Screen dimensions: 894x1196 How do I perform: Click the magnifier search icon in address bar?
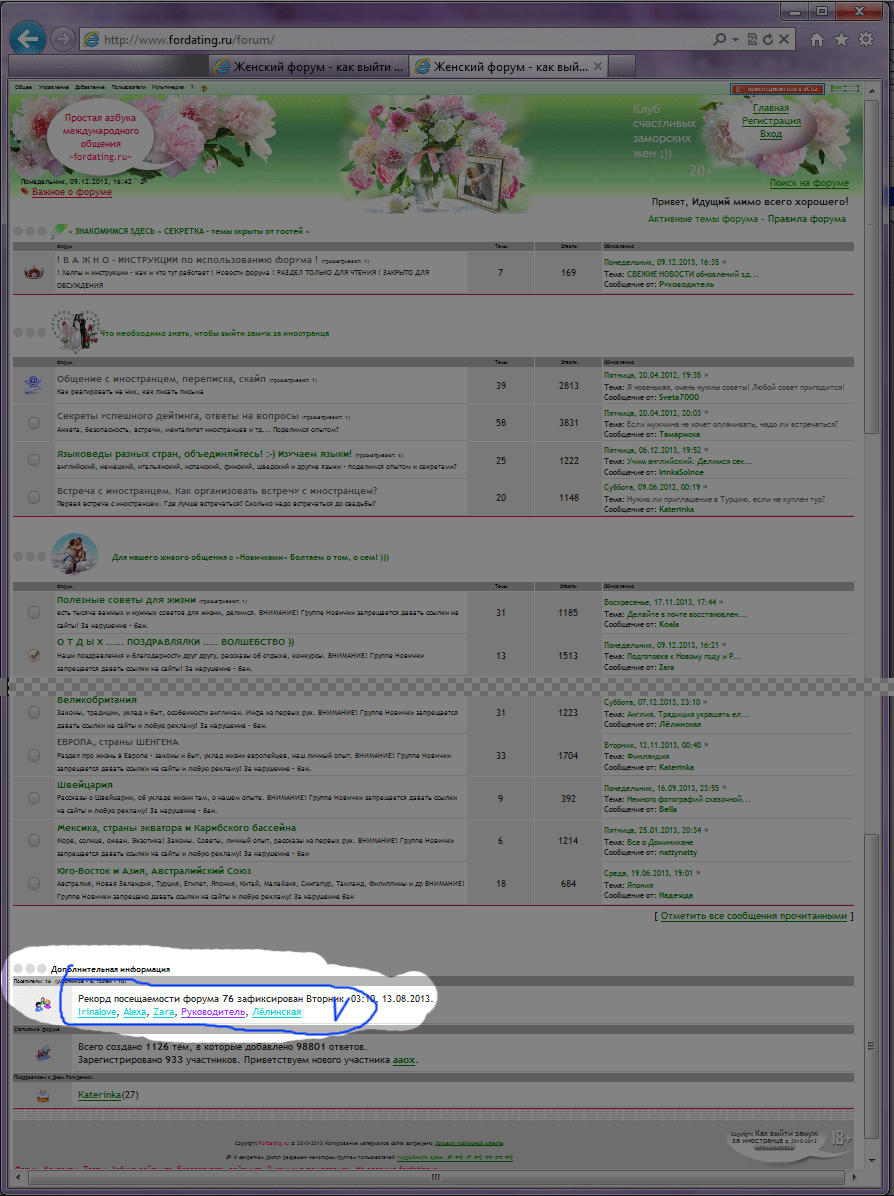coord(719,39)
